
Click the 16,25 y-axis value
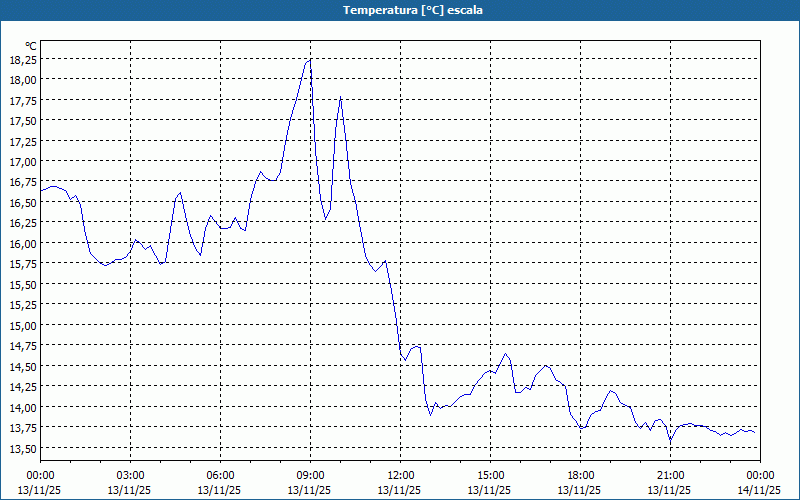[22, 223]
